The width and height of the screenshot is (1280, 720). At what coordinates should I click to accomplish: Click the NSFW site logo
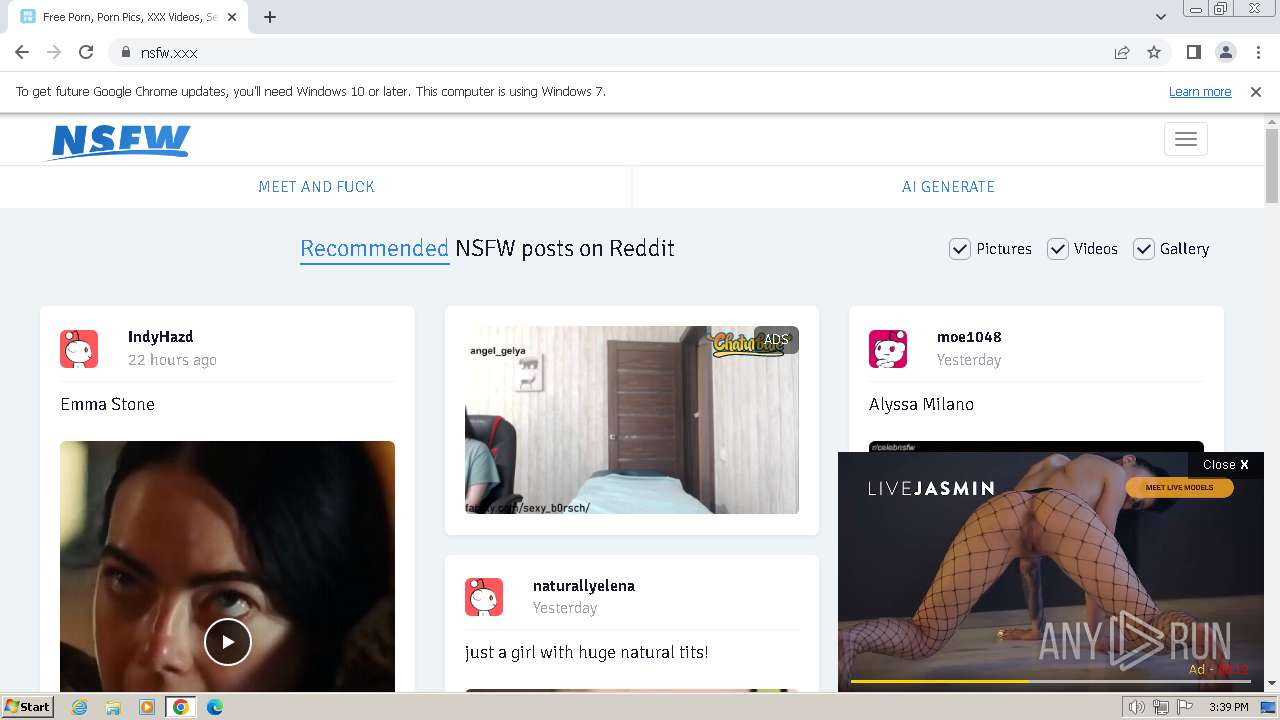[x=118, y=141]
